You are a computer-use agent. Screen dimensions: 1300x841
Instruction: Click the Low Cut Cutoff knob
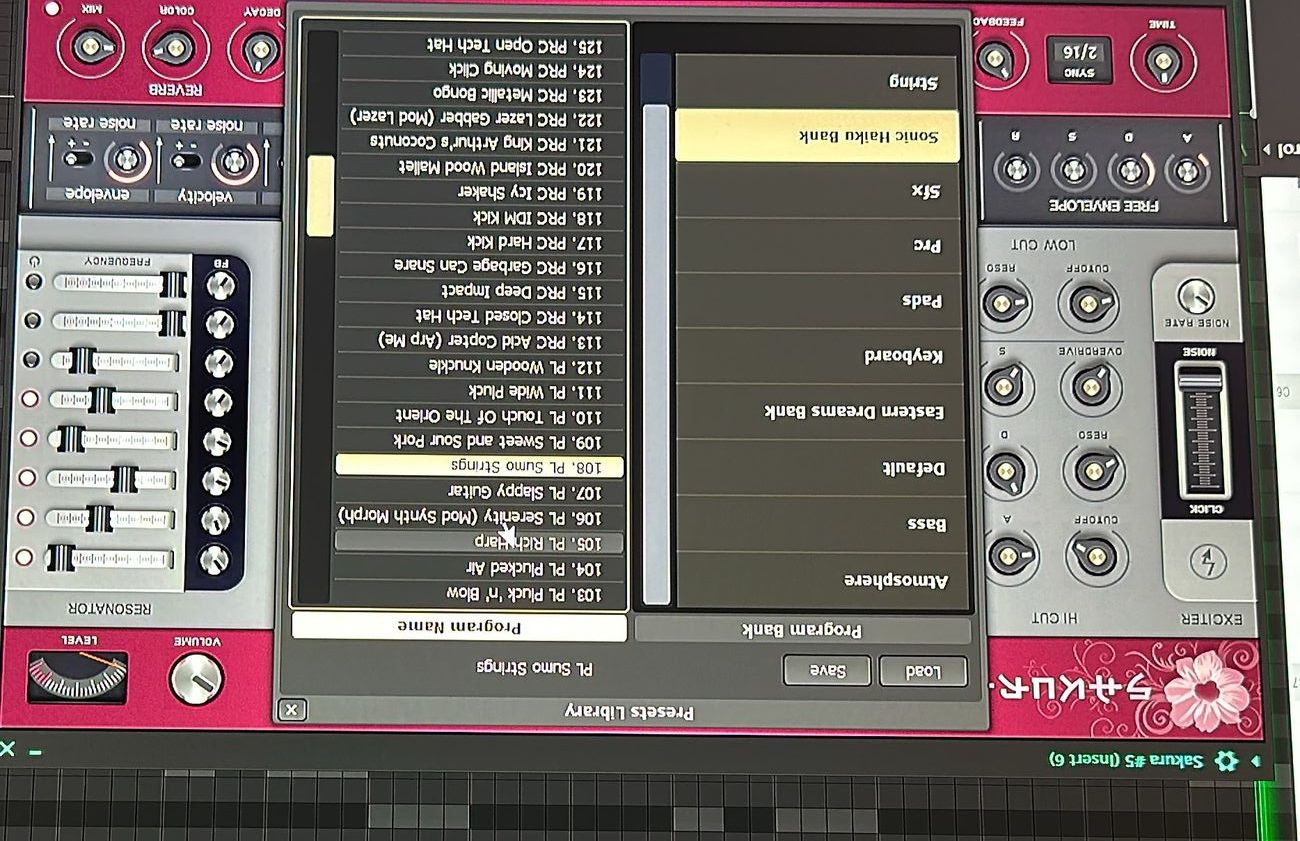(1089, 303)
